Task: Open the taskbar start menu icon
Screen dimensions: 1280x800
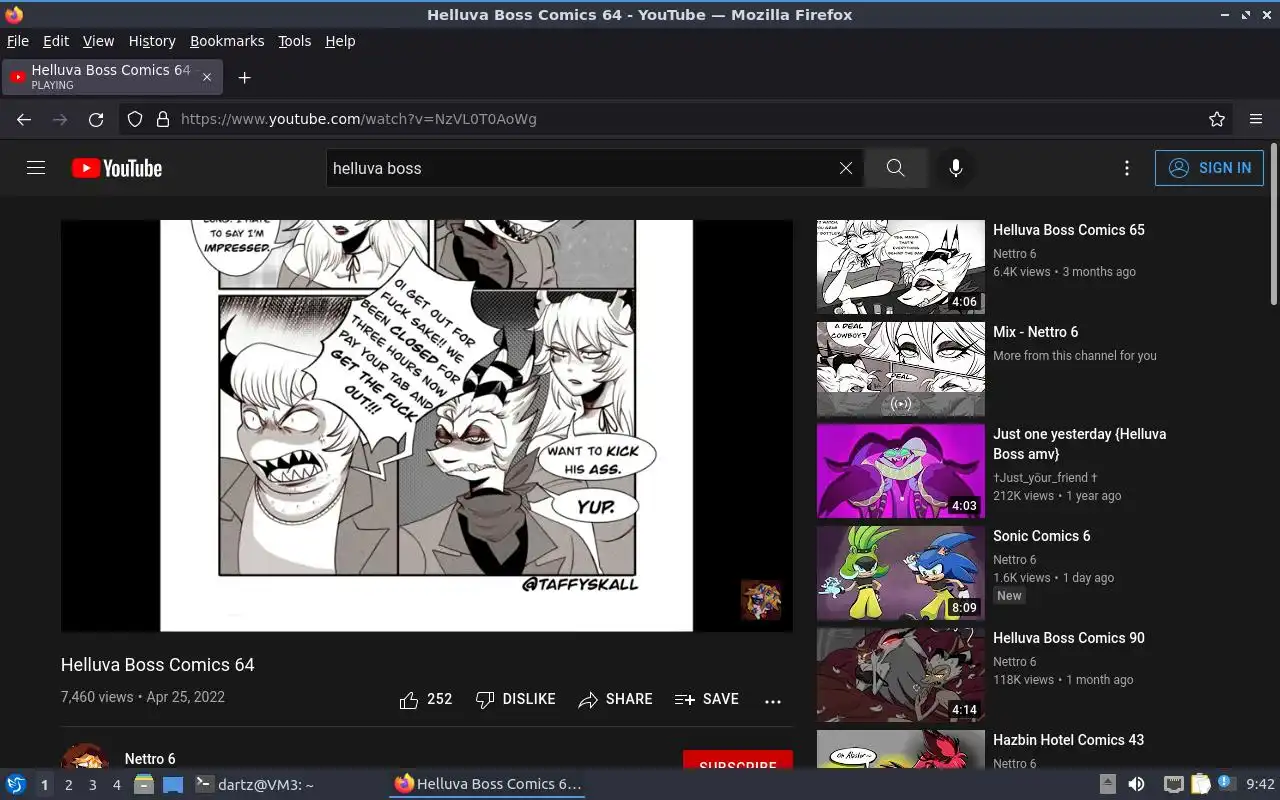Action: pos(15,784)
